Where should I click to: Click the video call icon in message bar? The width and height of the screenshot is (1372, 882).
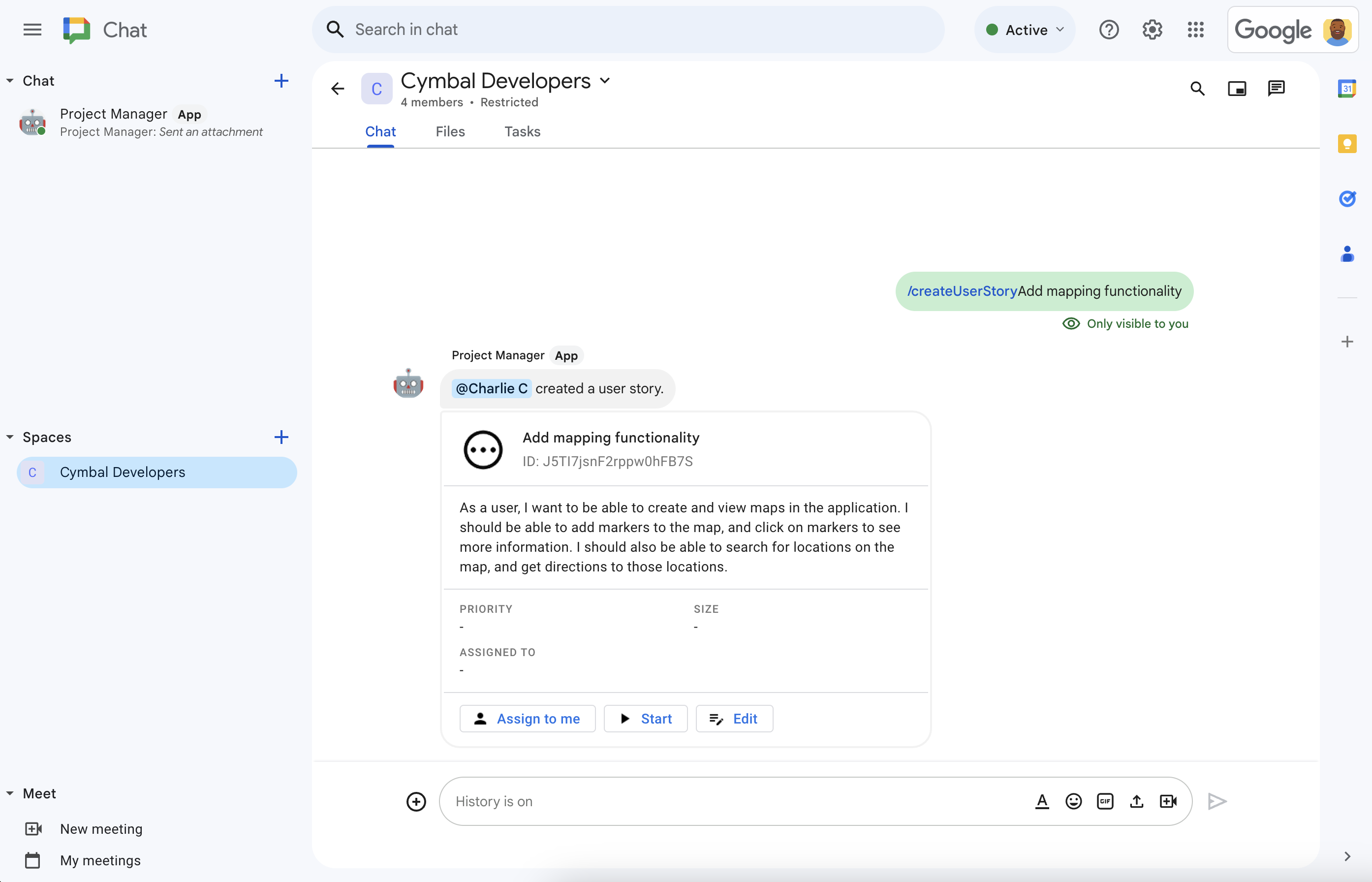point(1168,800)
